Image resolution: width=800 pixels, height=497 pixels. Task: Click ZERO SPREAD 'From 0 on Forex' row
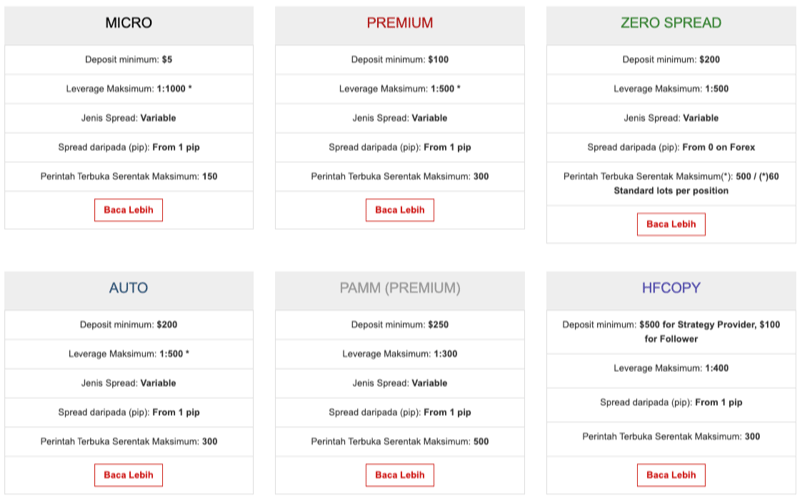(x=671, y=147)
